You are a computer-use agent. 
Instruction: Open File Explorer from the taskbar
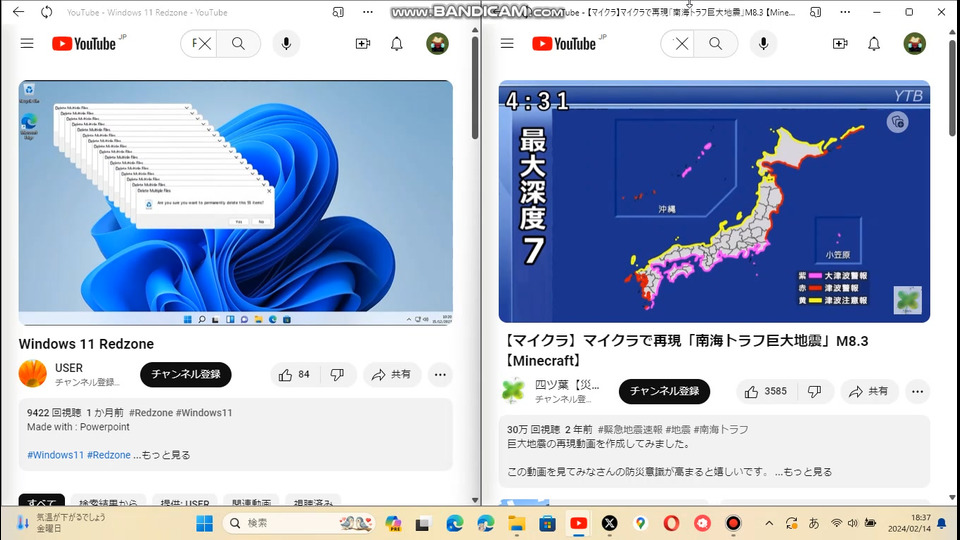(517, 523)
